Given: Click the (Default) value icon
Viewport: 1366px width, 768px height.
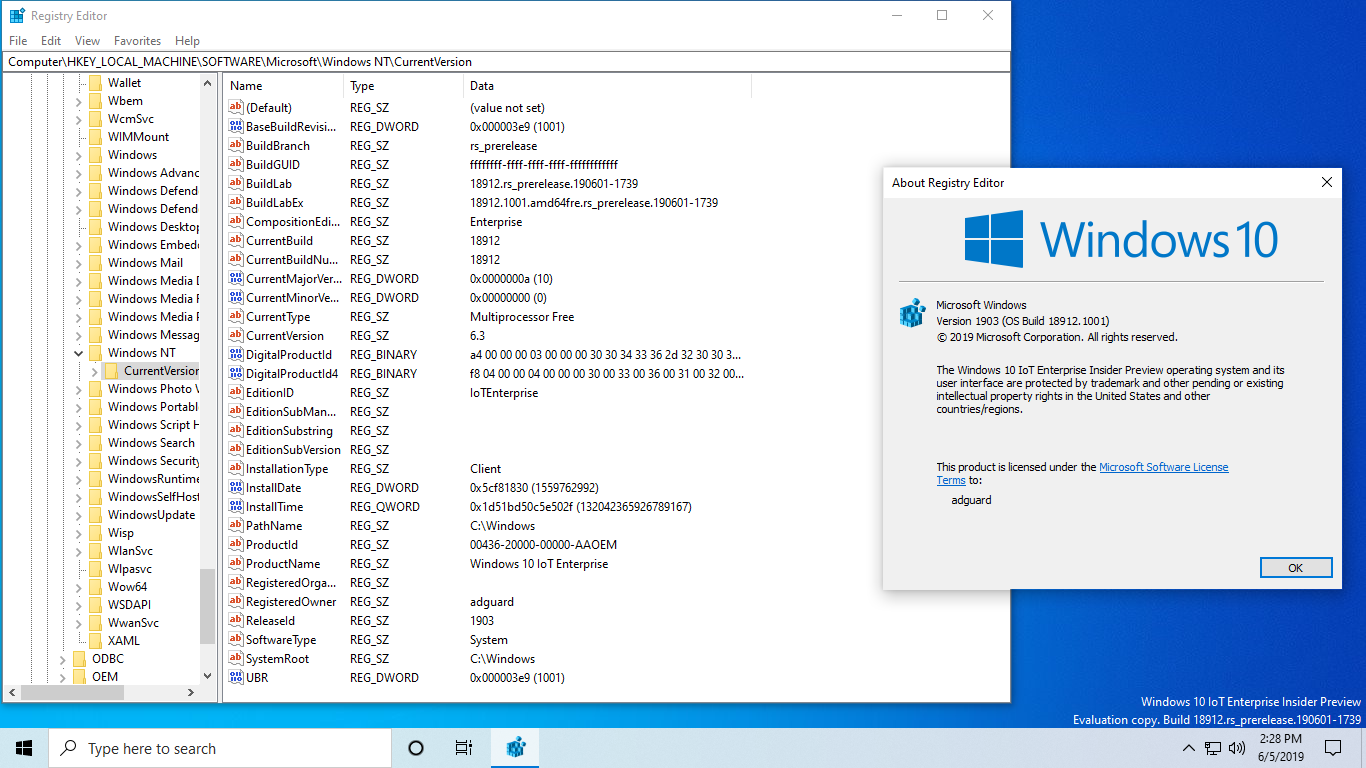Looking at the screenshot, I should [x=236, y=108].
